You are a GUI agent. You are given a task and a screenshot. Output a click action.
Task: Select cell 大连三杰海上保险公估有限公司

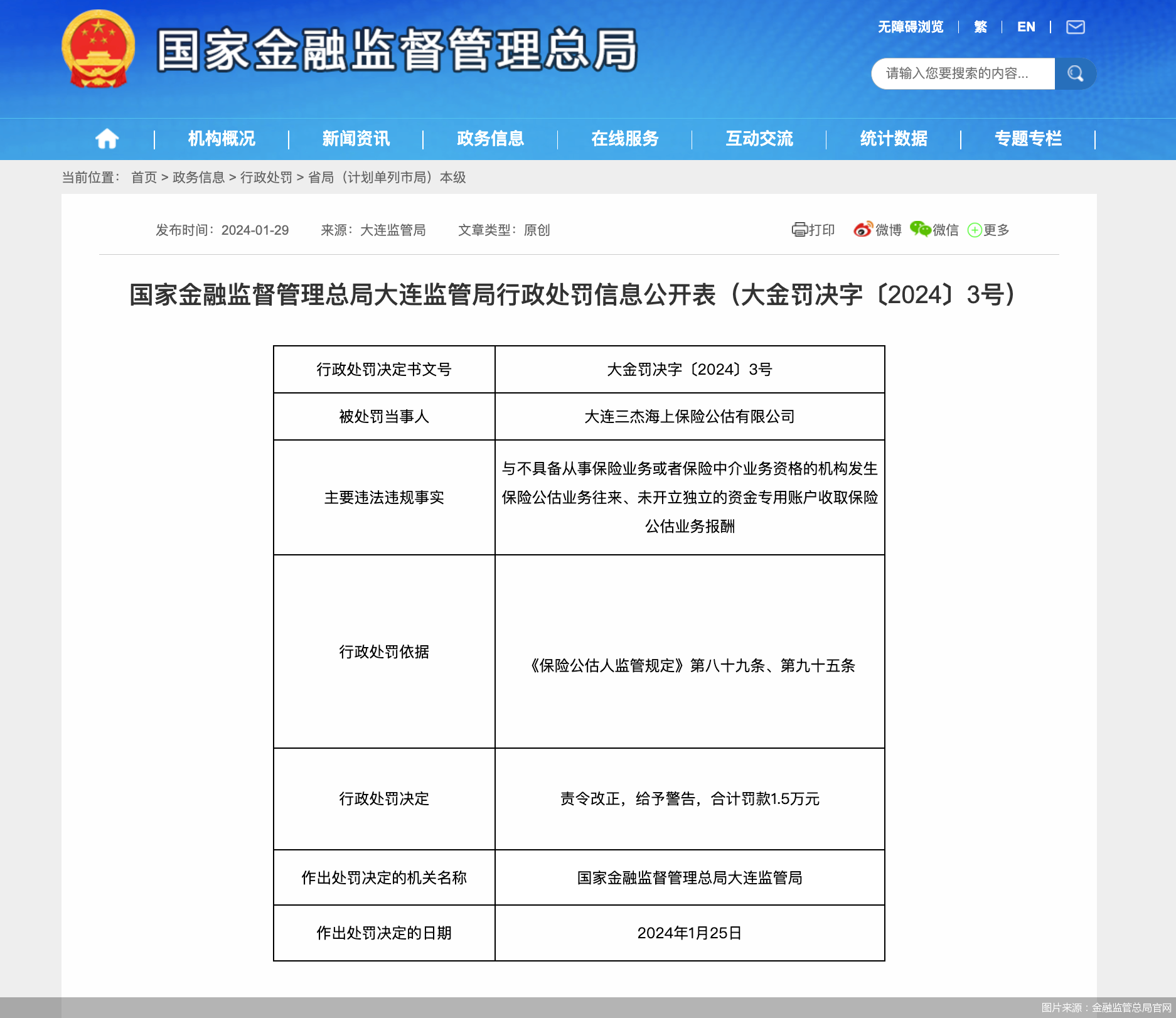690,417
